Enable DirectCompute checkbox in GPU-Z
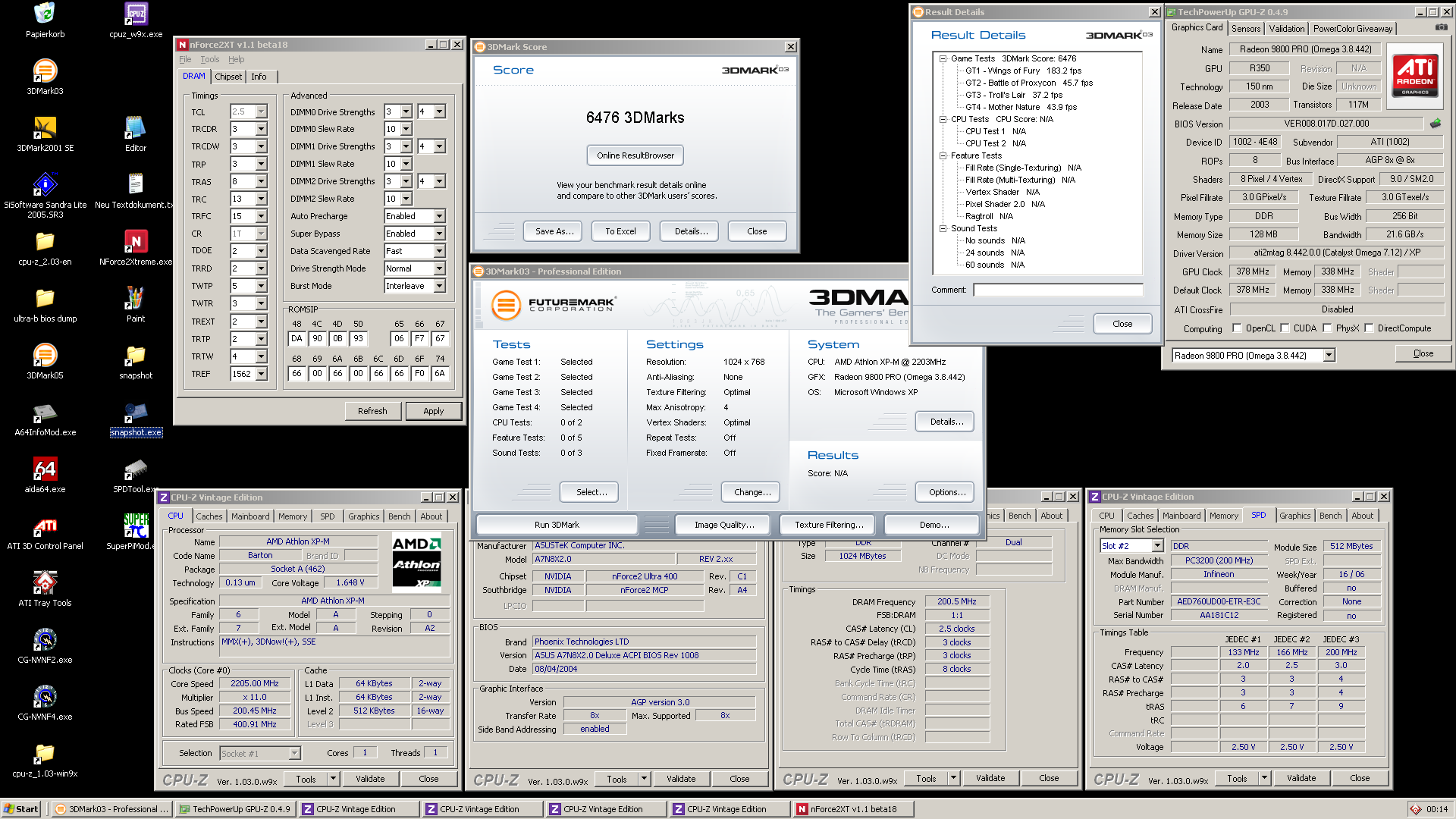 pyautogui.click(x=1370, y=328)
